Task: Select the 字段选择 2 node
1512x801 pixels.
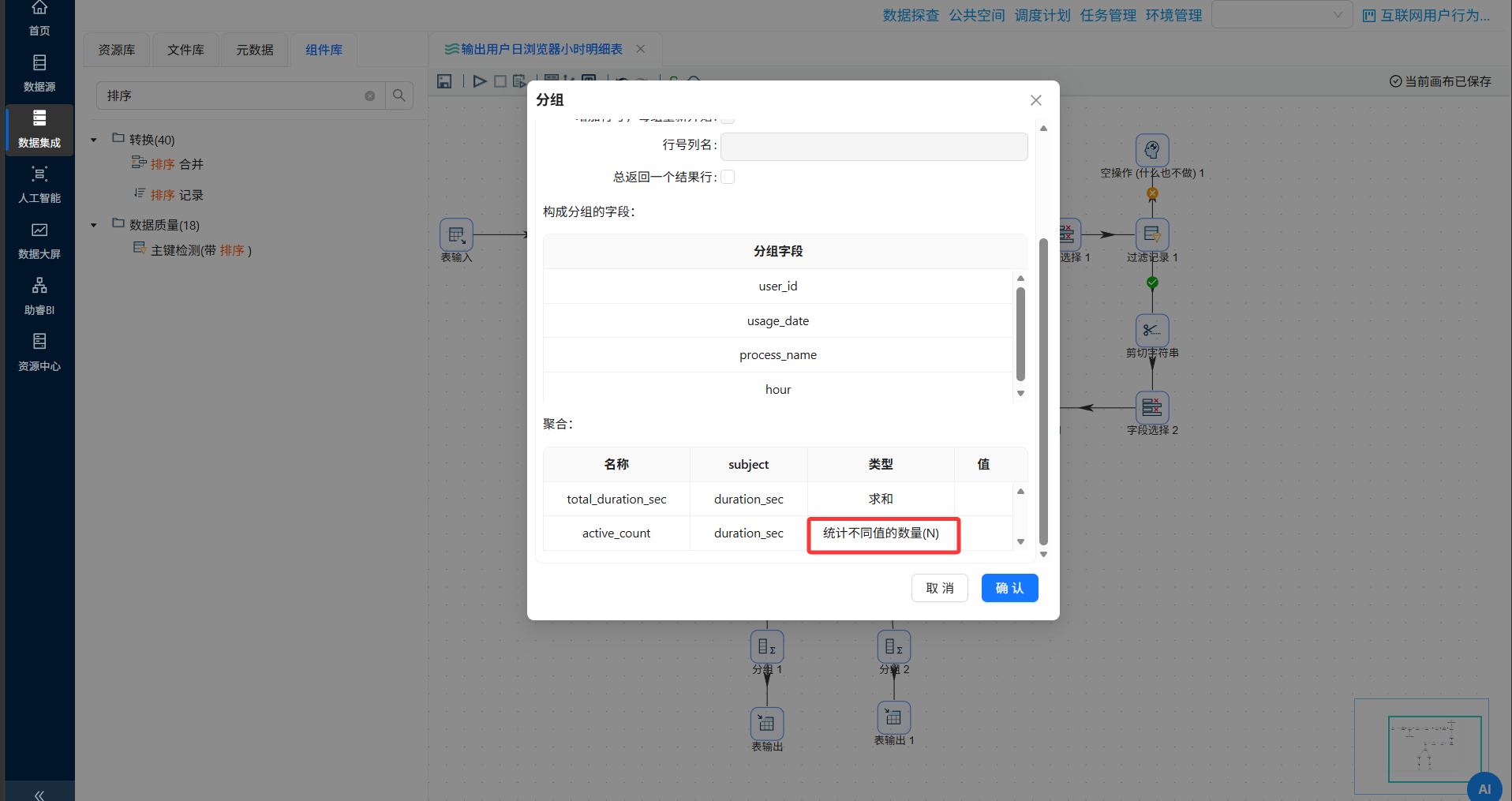Action: [x=1152, y=407]
